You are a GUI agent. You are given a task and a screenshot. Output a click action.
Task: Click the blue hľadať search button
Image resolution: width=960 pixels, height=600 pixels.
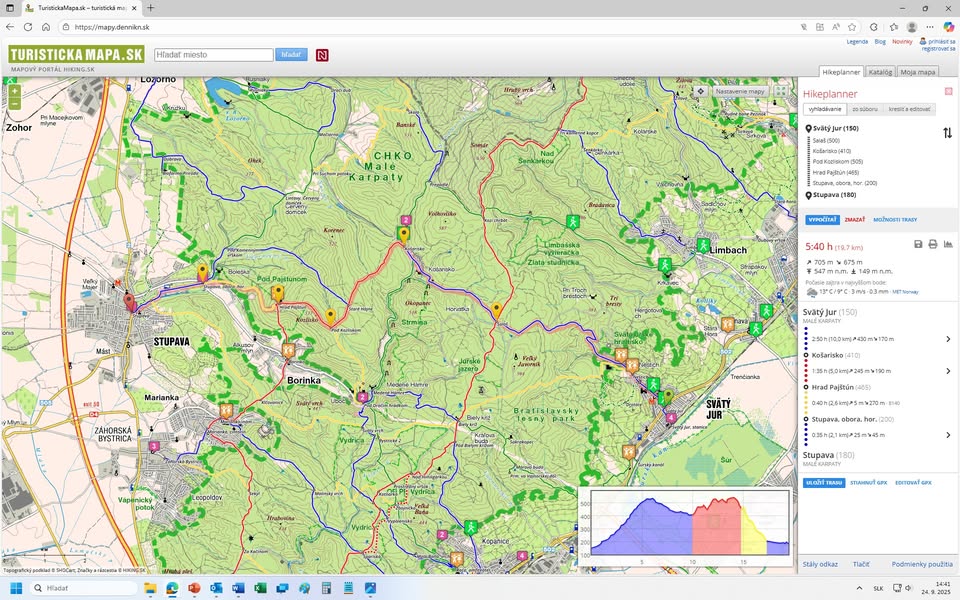coord(291,54)
